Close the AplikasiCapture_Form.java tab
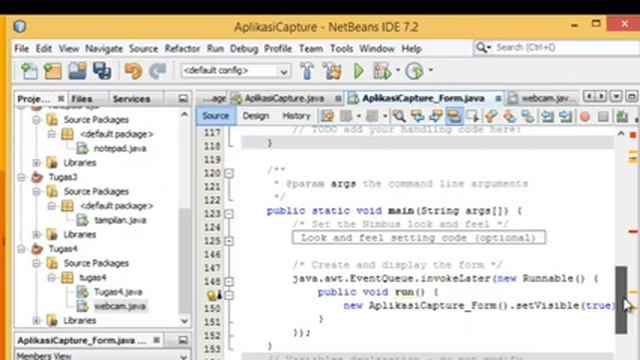Screen dimensions: 640x360 click(x=498, y=98)
